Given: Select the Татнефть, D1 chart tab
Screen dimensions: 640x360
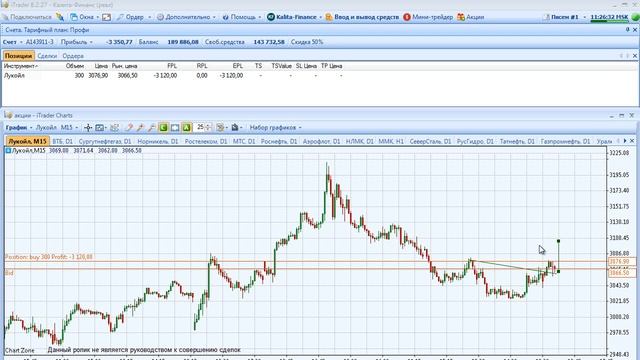Looking at the screenshot, I should coord(517,141).
